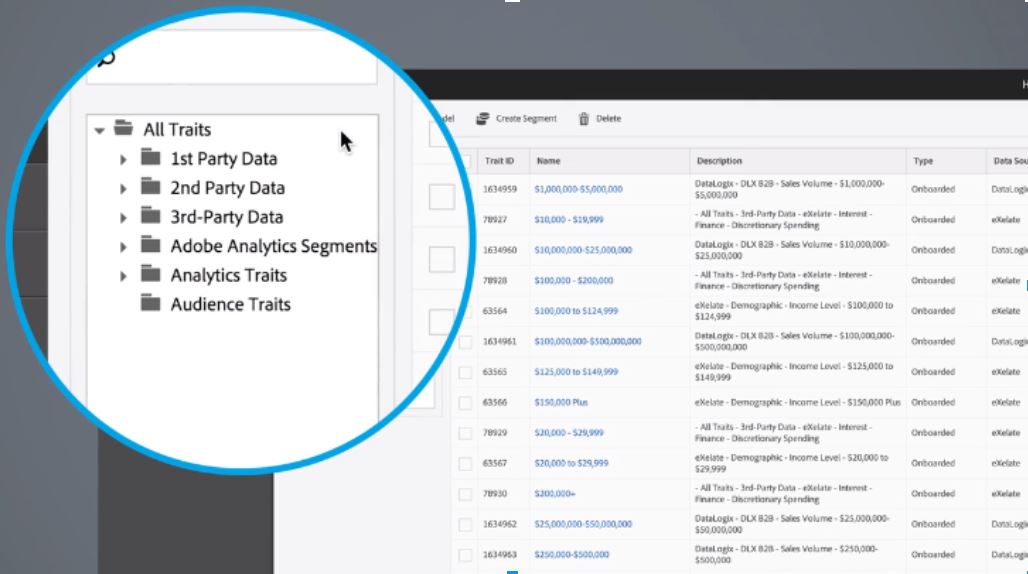
Task: Click the eXelate data source in row 78927
Action: 1005,220
